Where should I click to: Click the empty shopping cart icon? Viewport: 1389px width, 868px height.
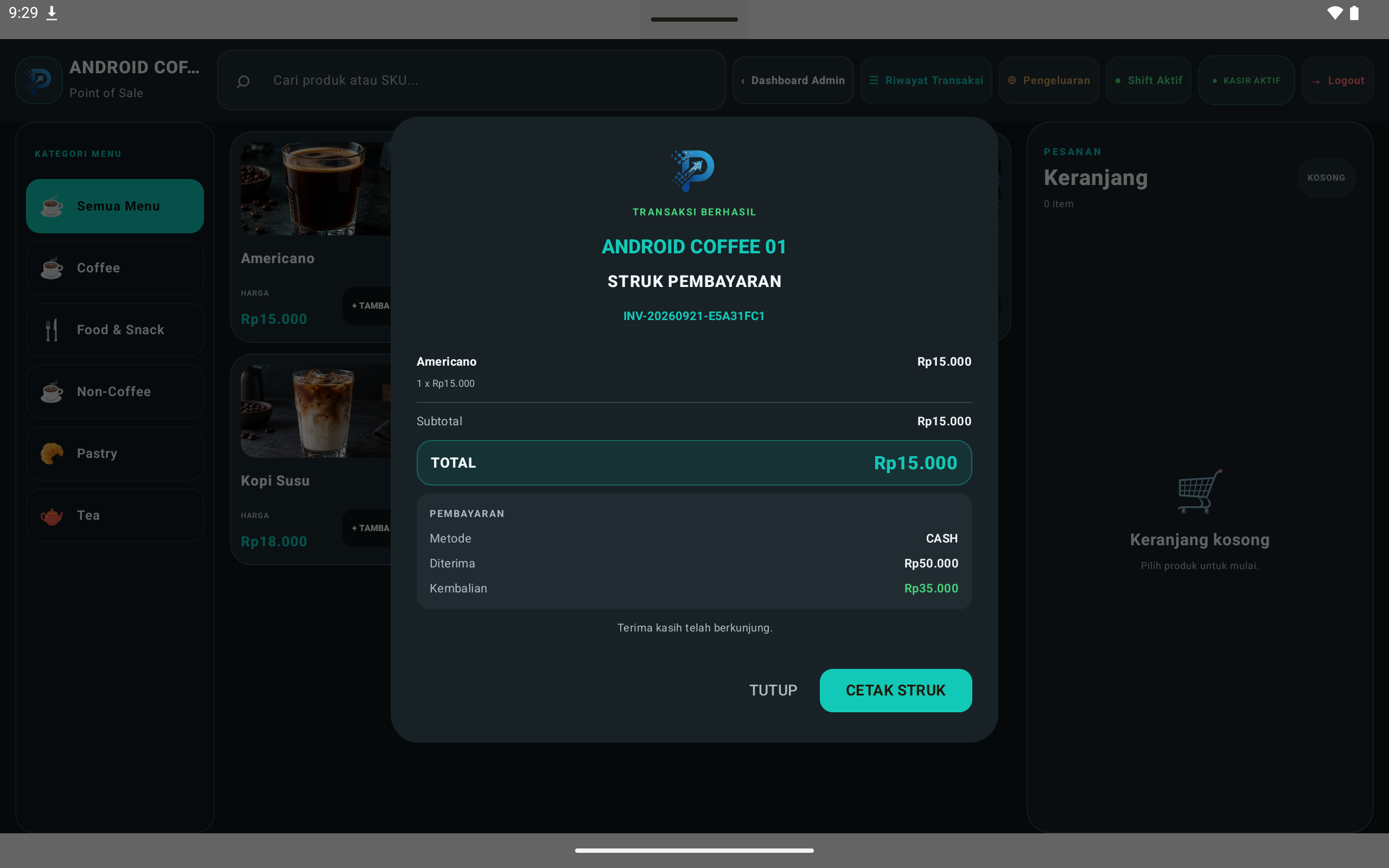tap(1200, 492)
